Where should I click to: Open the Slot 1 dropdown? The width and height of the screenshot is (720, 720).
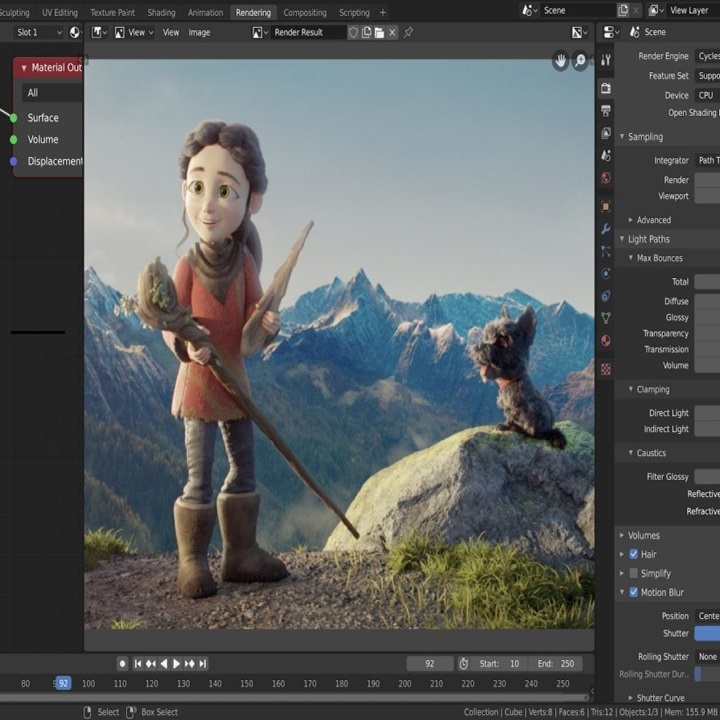pyautogui.click(x=38, y=32)
